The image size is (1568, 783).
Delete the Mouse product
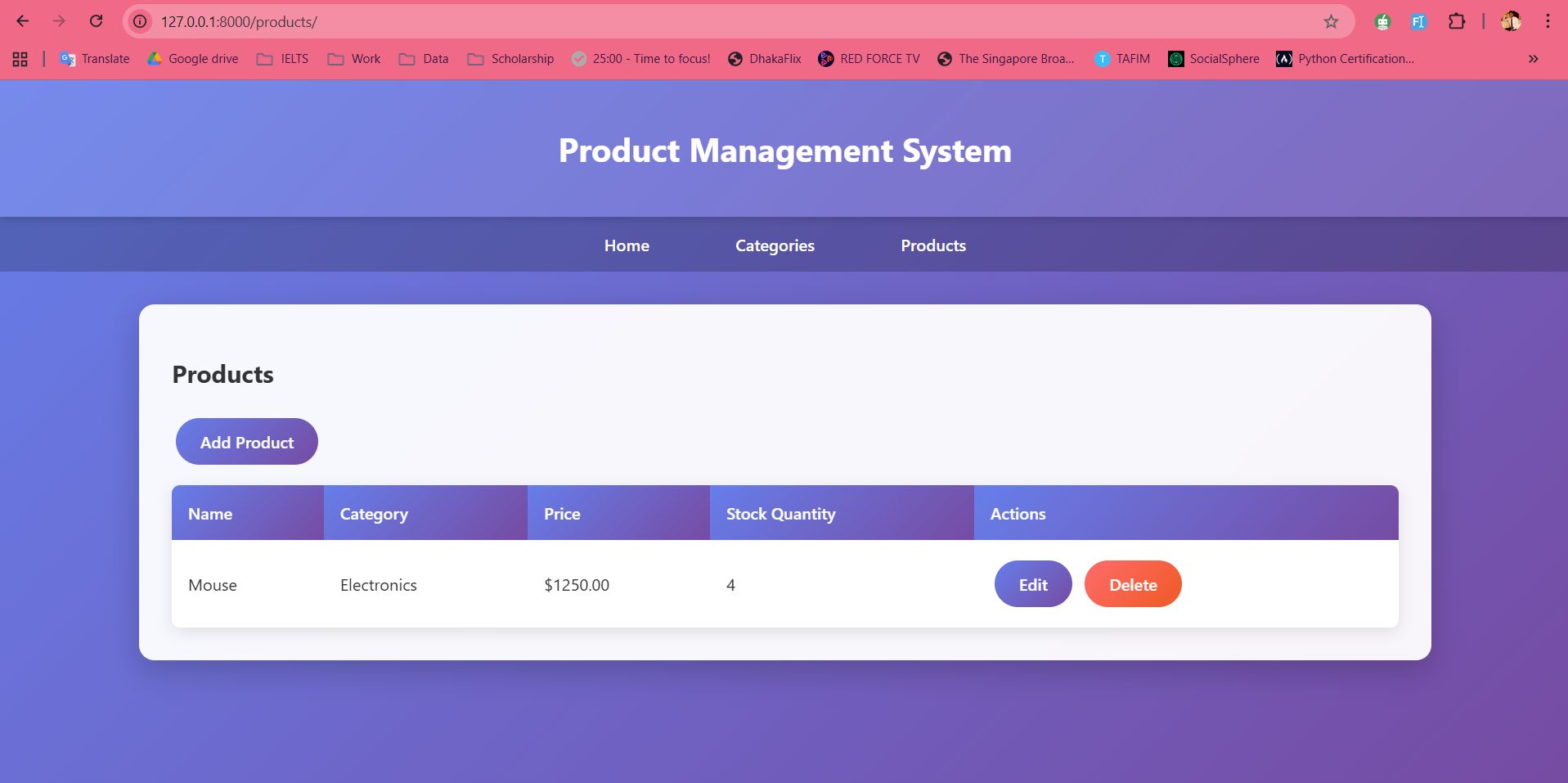1133,583
